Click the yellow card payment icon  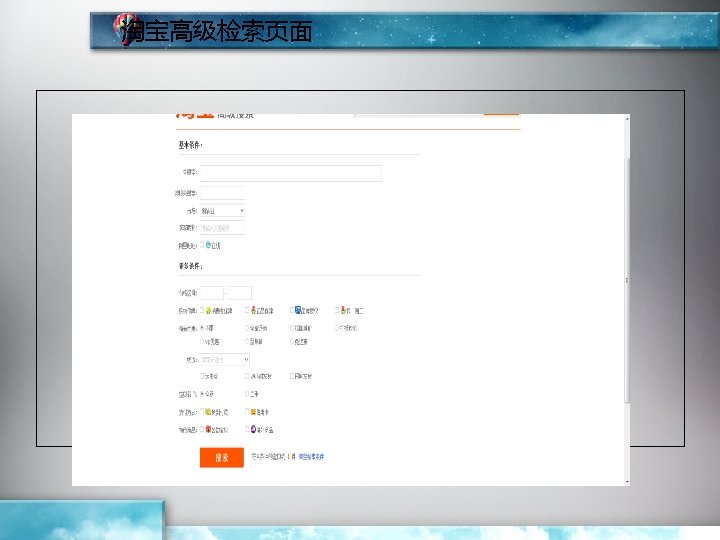click(x=208, y=412)
